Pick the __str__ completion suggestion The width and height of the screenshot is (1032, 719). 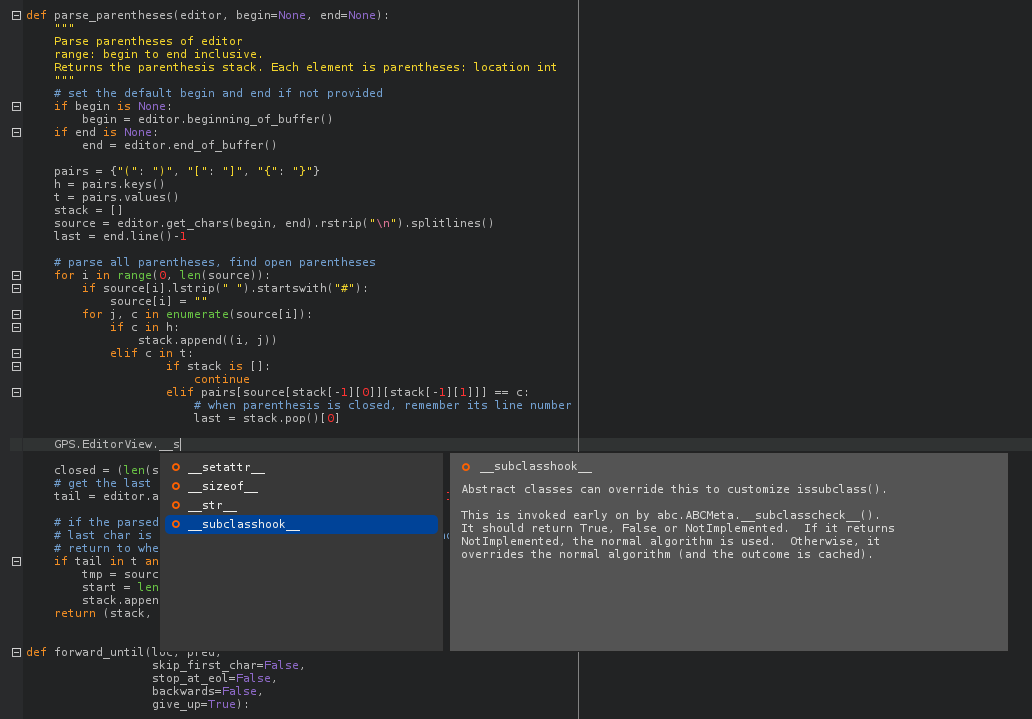coord(212,505)
